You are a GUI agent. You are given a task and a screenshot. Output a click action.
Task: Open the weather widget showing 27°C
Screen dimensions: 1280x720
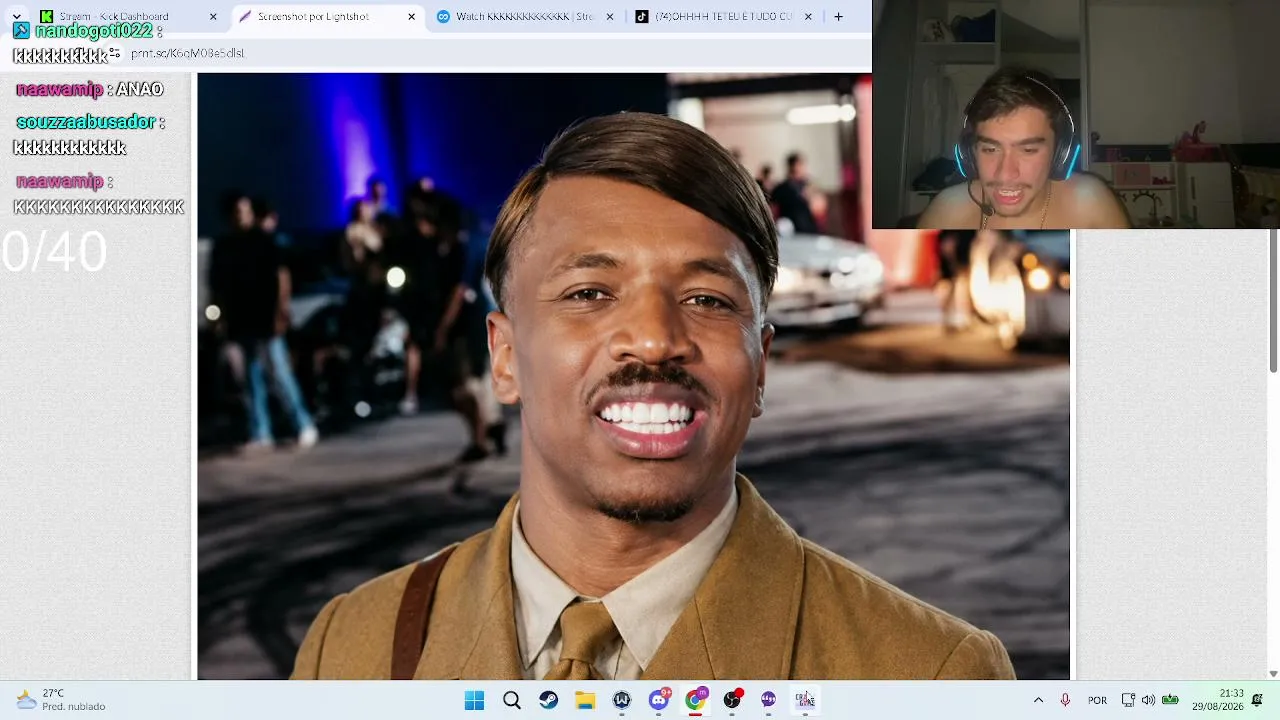coord(62,700)
